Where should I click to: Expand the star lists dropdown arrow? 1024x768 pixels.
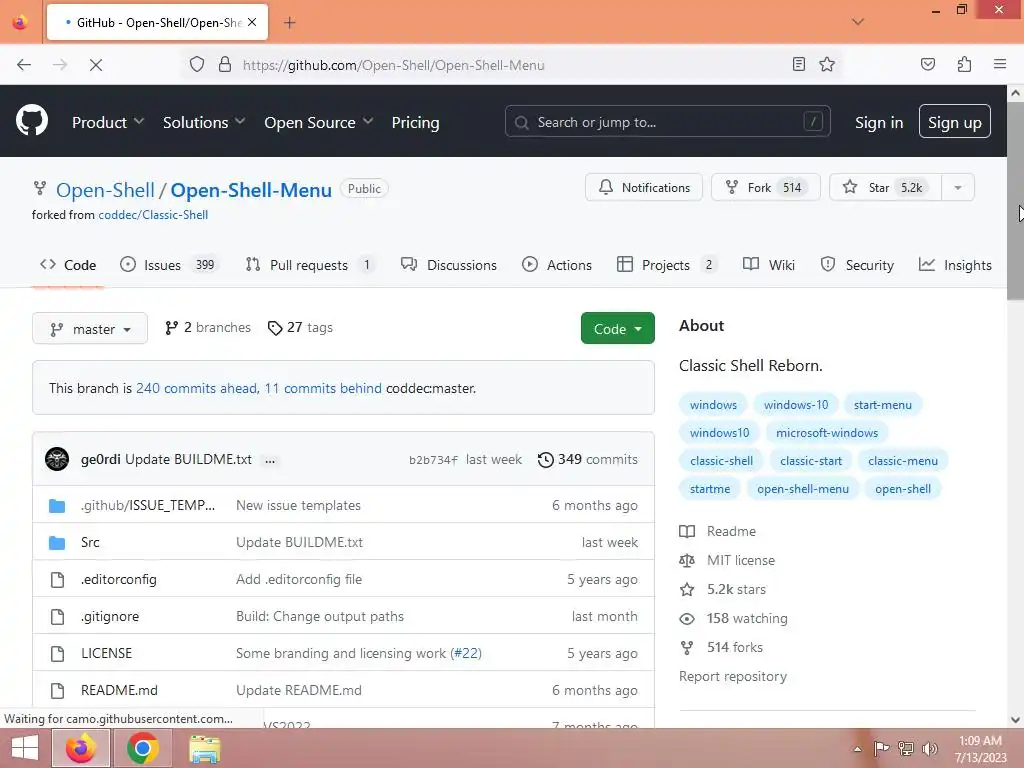click(x=958, y=187)
